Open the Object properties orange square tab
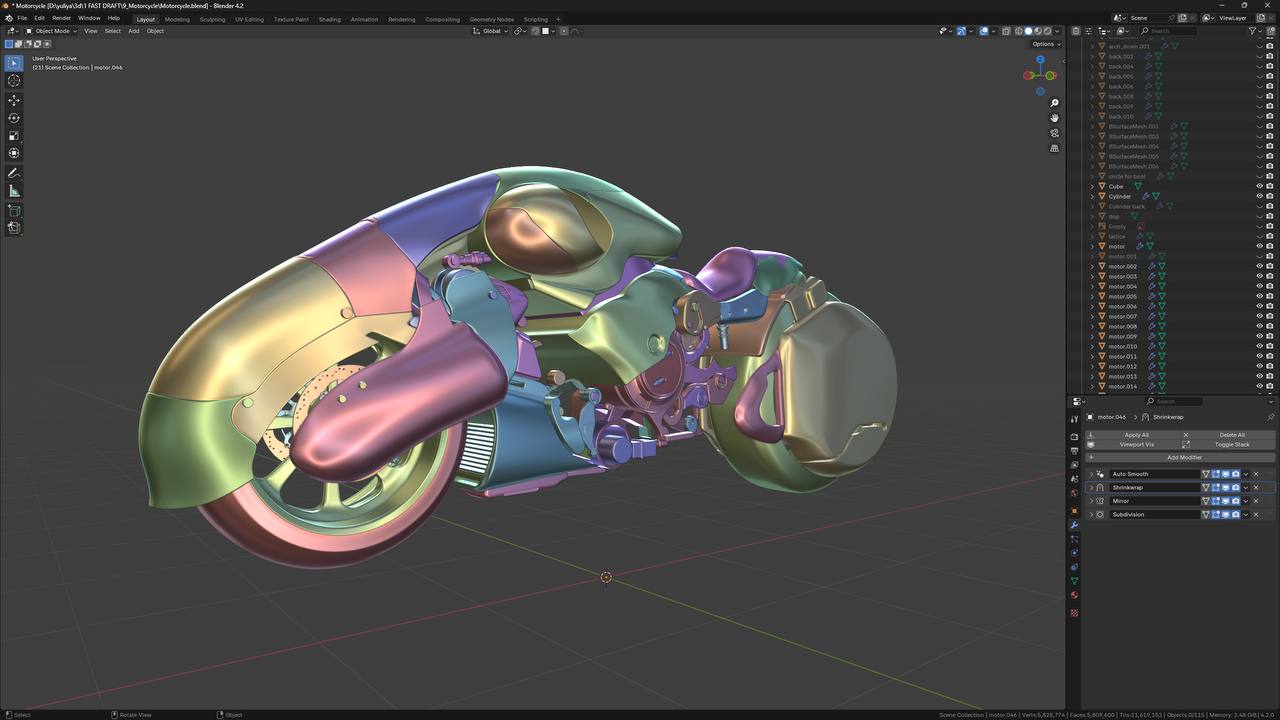Image resolution: width=1280 pixels, height=720 pixels. (1074, 511)
